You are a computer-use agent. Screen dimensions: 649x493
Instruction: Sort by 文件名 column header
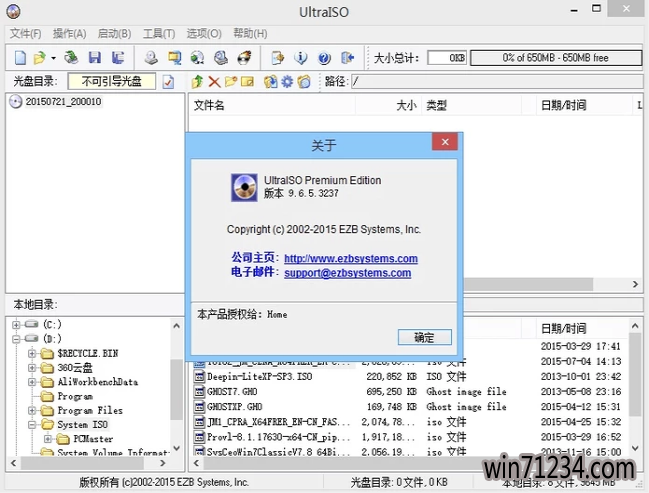click(x=272, y=105)
